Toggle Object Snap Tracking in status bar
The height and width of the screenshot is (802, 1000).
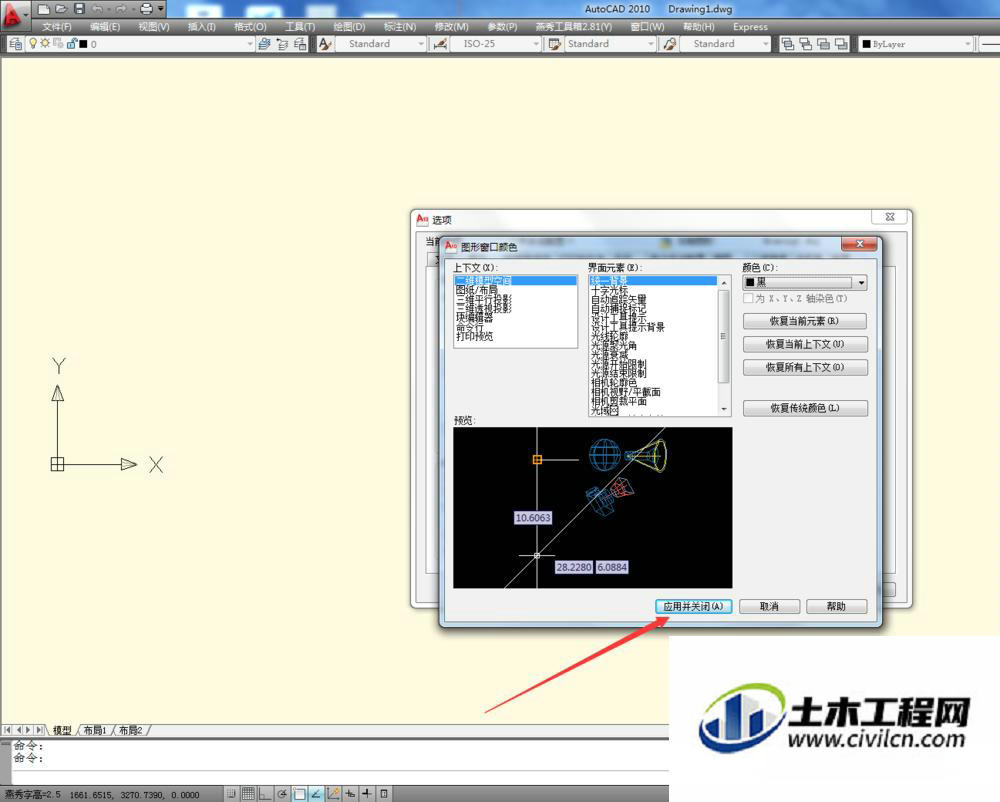tap(316, 794)
